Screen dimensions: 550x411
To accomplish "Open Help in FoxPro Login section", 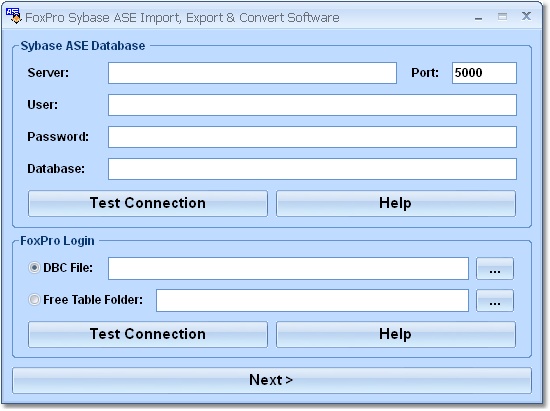I will (396, 335).
